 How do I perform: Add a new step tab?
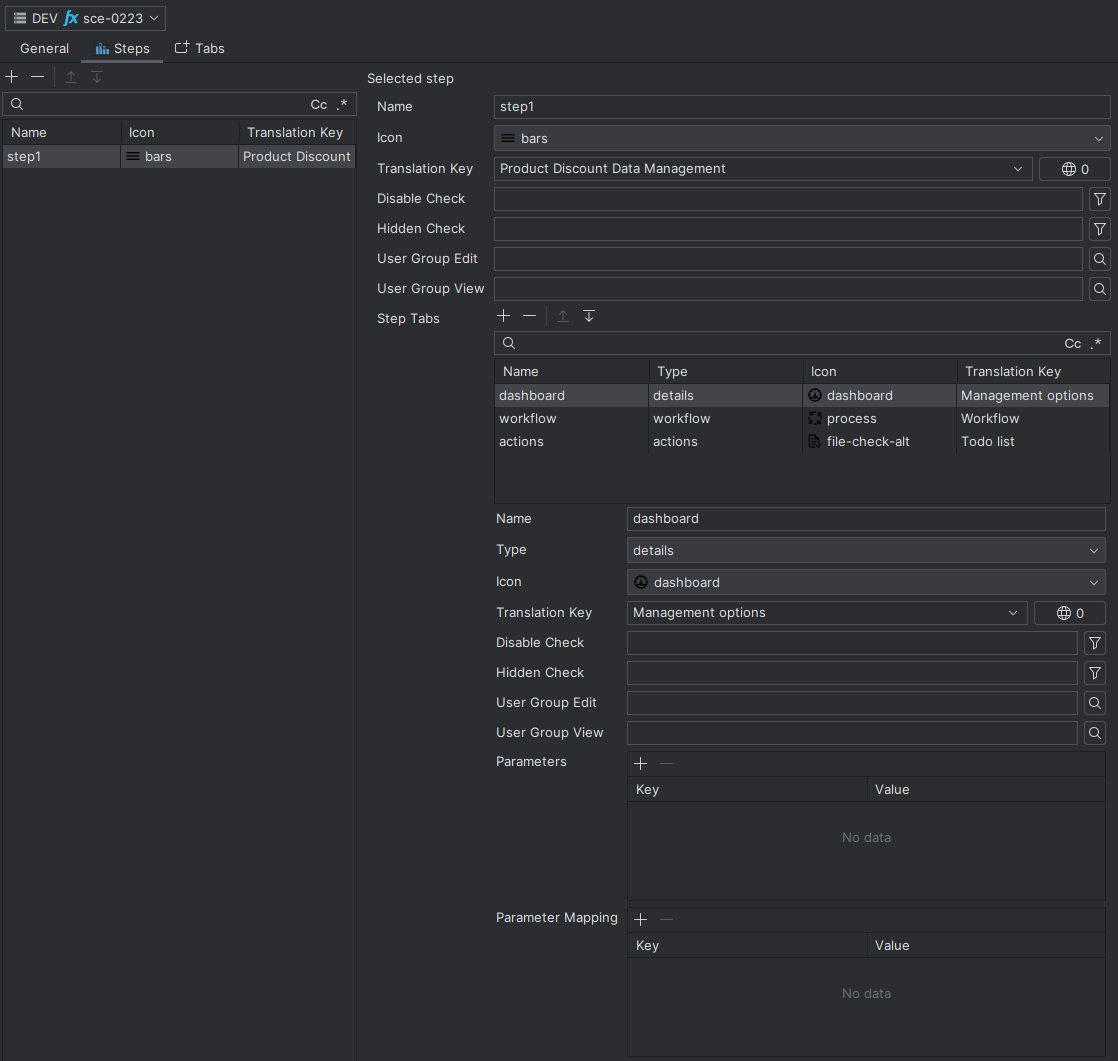(x=503, y=316)
